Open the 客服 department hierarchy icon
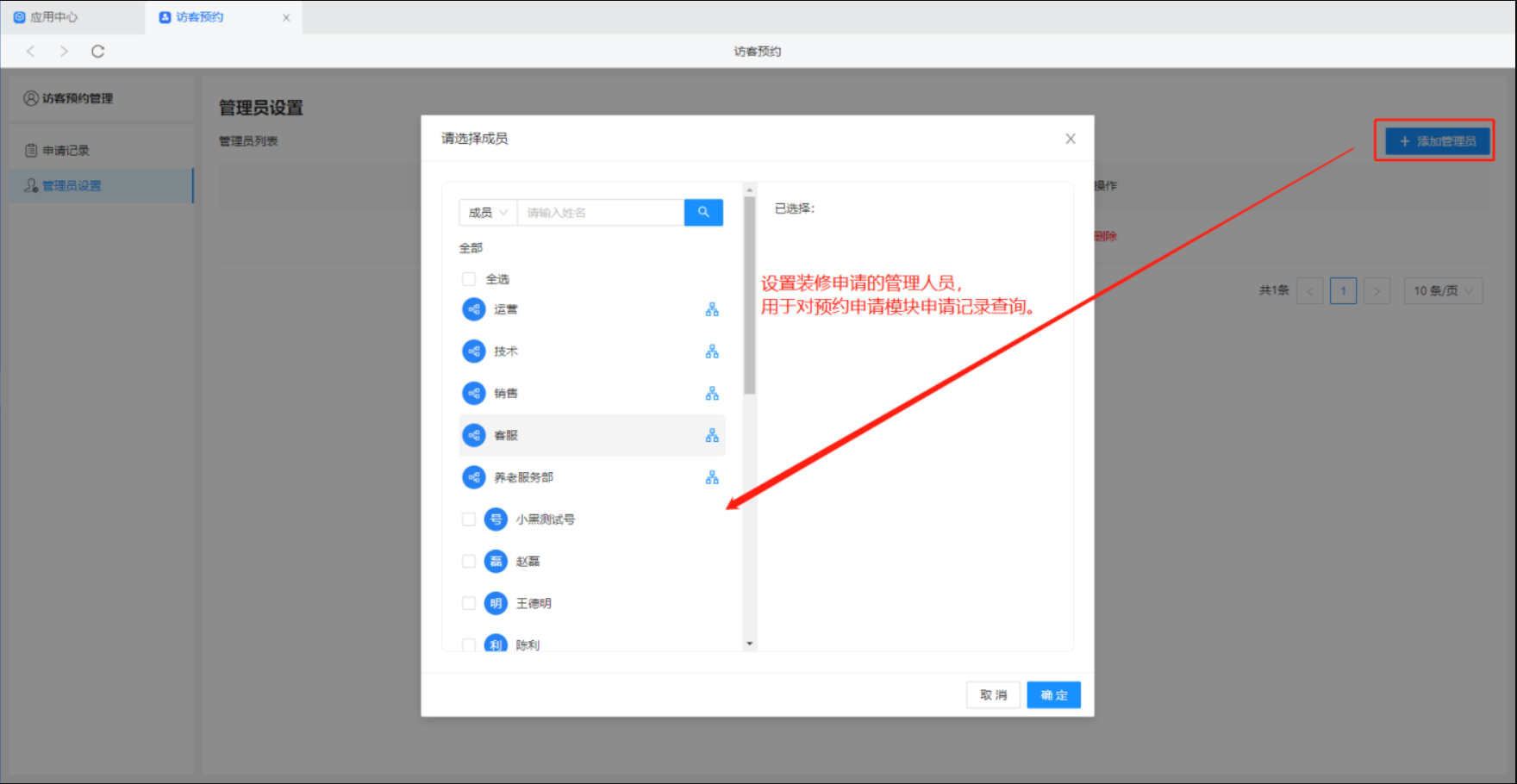The width and height of the screenshot is (1517, 784). click(712, 436)
